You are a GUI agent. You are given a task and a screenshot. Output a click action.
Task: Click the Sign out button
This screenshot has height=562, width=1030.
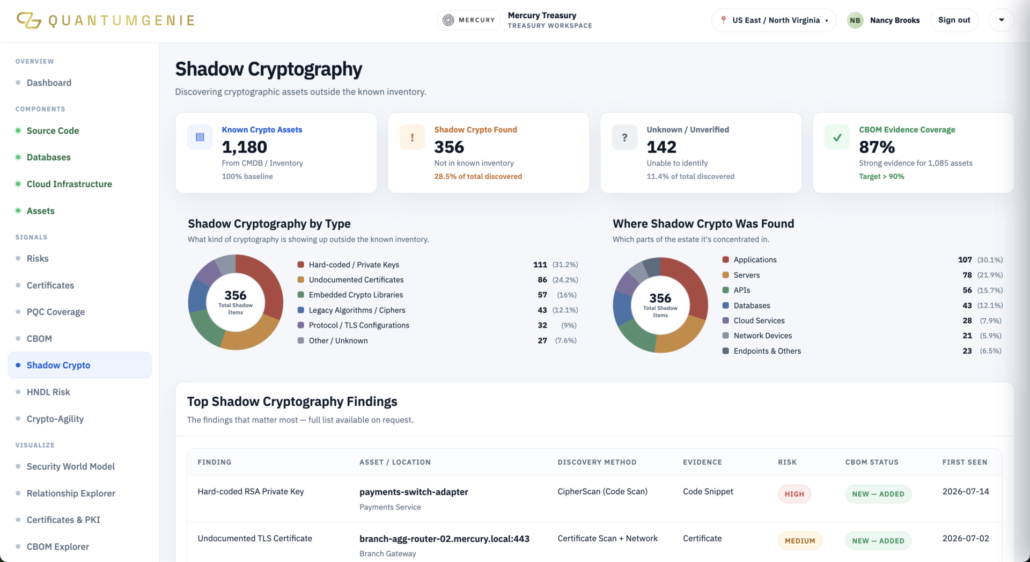[x=954, y=20]
